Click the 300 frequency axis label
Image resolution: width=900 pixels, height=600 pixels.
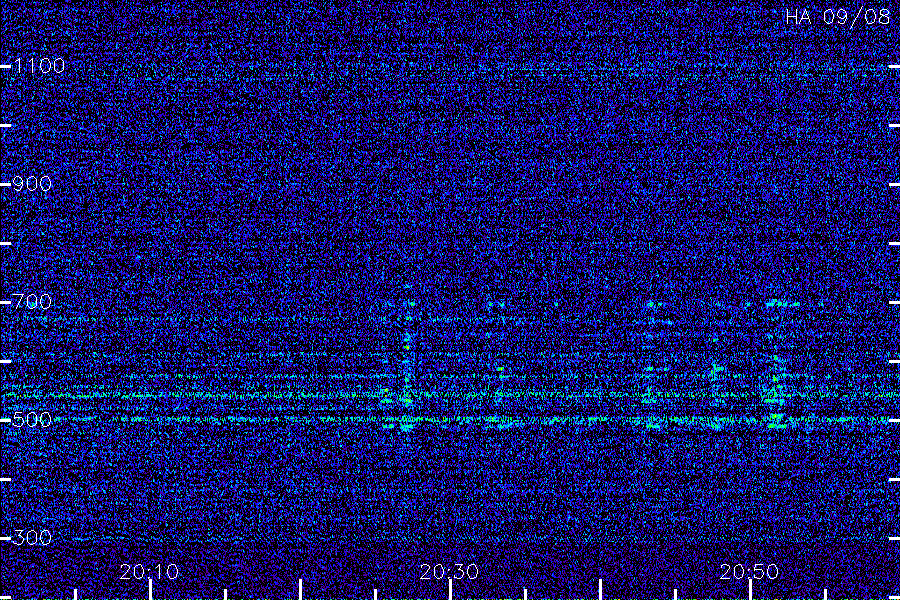tap(32, 538)
